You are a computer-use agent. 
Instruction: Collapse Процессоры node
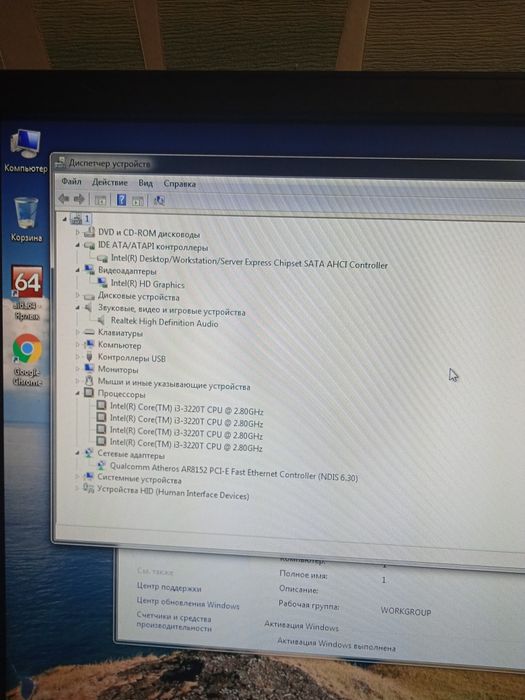tap(78, 393)
